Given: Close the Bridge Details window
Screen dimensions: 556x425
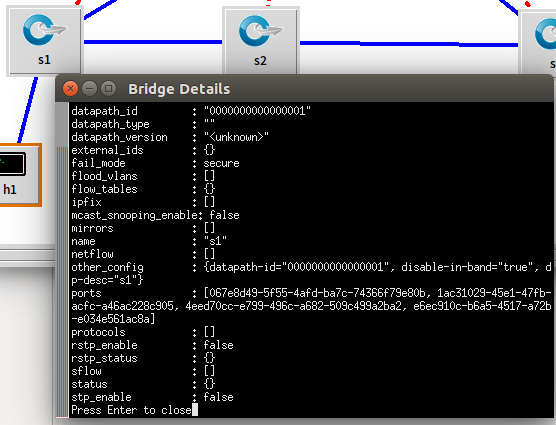Looking at the screenshot, I should pyautogui.click(x=70, y=89).
